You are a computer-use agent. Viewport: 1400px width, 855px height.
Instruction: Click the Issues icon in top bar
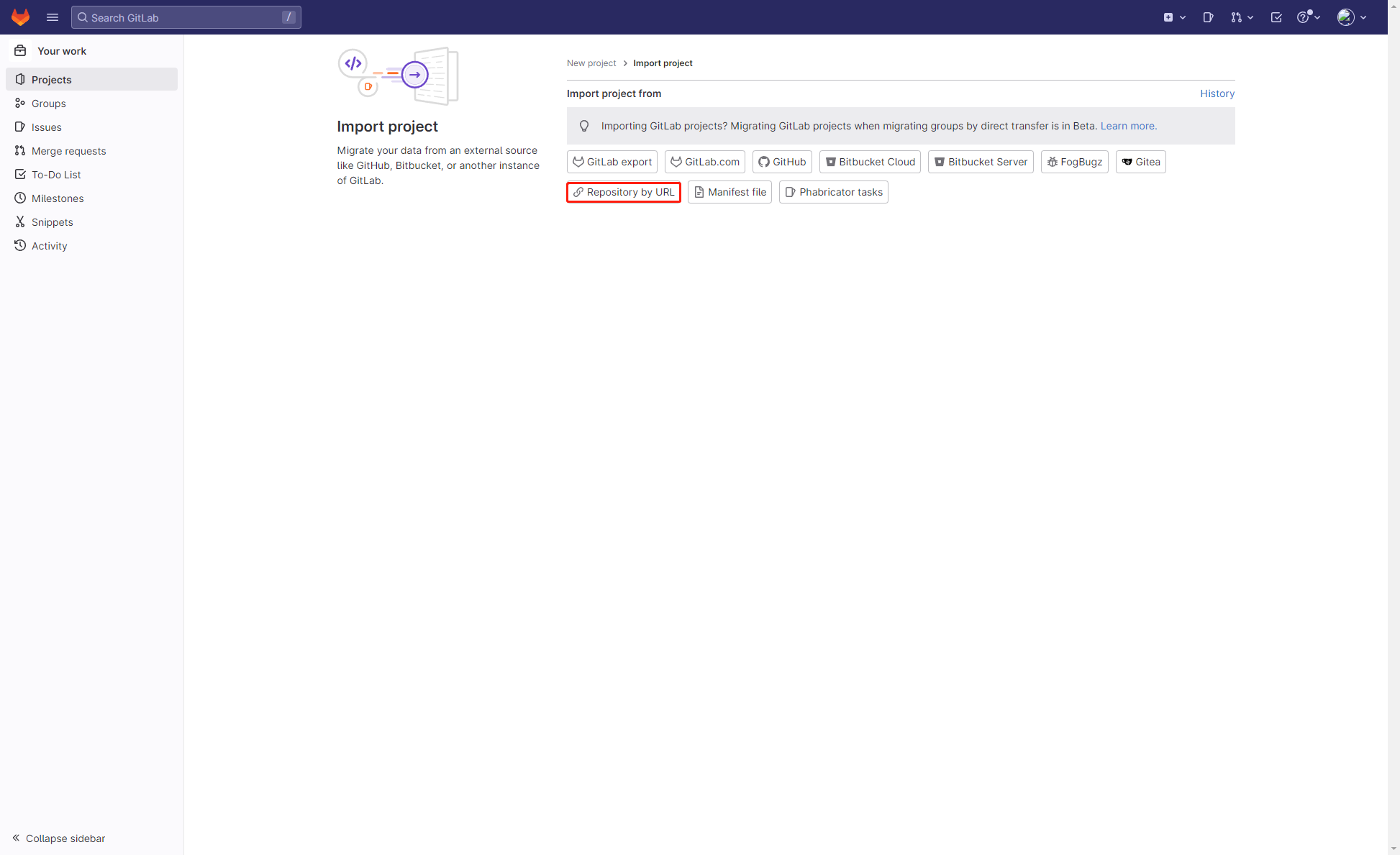(1208, 17)
